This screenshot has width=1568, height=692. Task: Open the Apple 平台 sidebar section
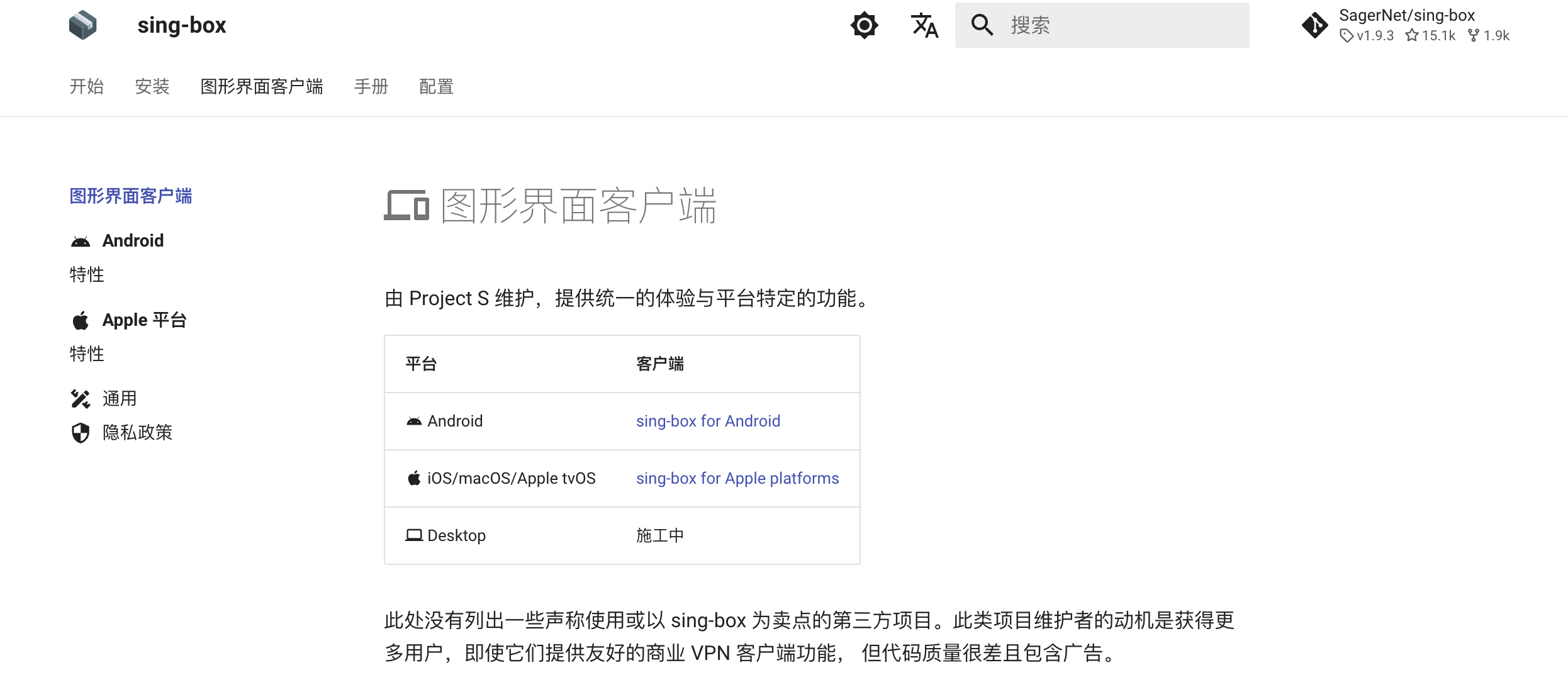click(x=145, y=320)
